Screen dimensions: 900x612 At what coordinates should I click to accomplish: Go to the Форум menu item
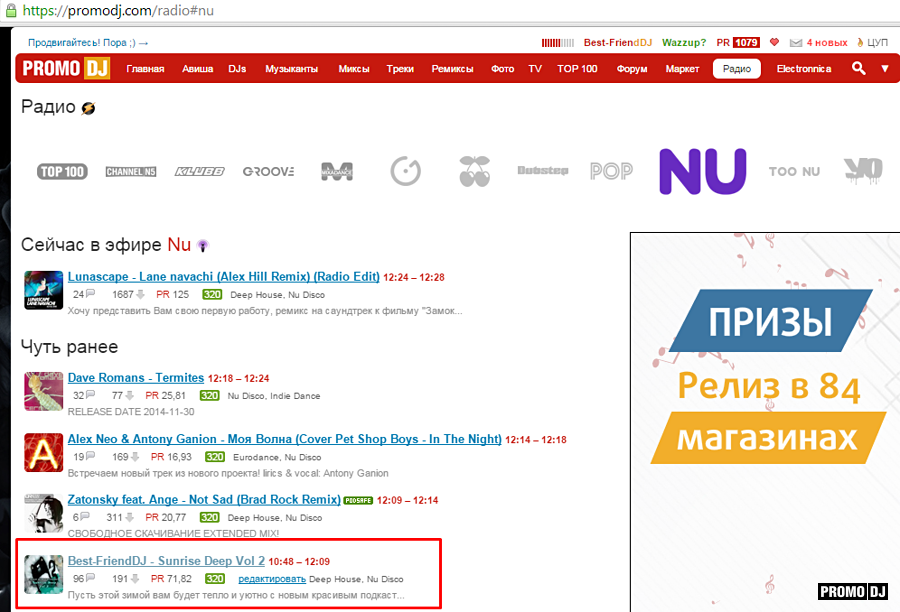click(x=632, y=69)
